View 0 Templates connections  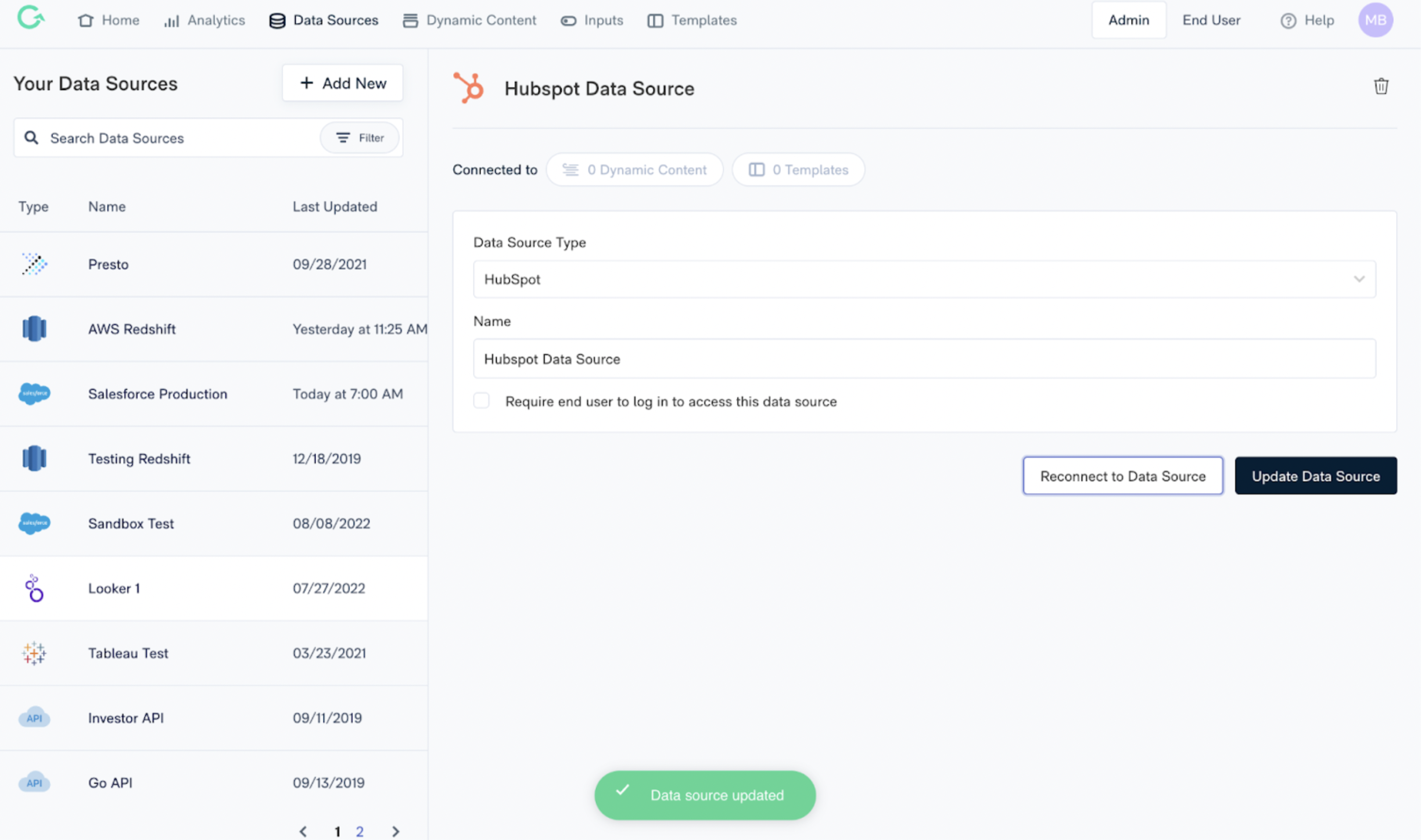(x=798, y=170)
